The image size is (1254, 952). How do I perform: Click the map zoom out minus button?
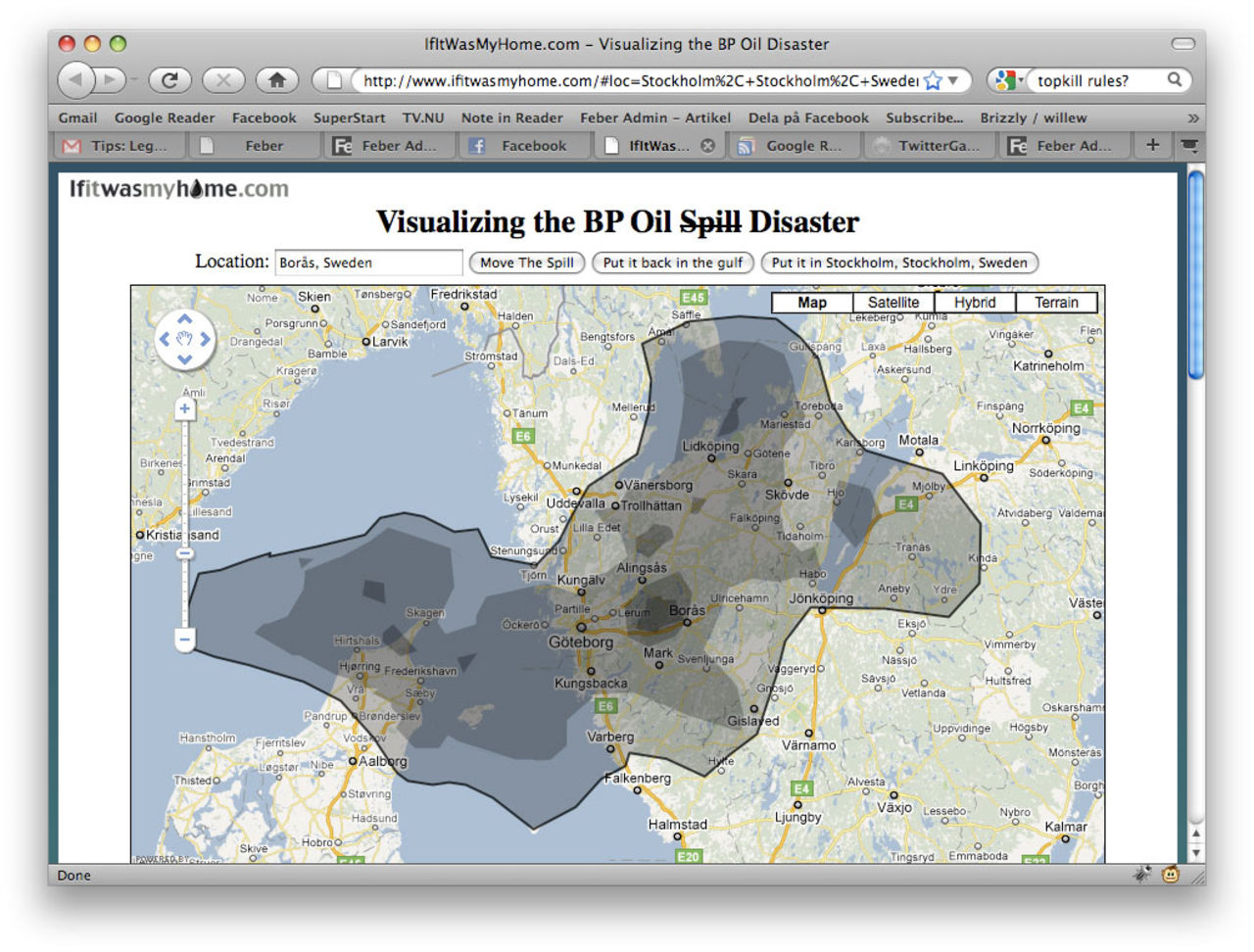tap(184, 640)
